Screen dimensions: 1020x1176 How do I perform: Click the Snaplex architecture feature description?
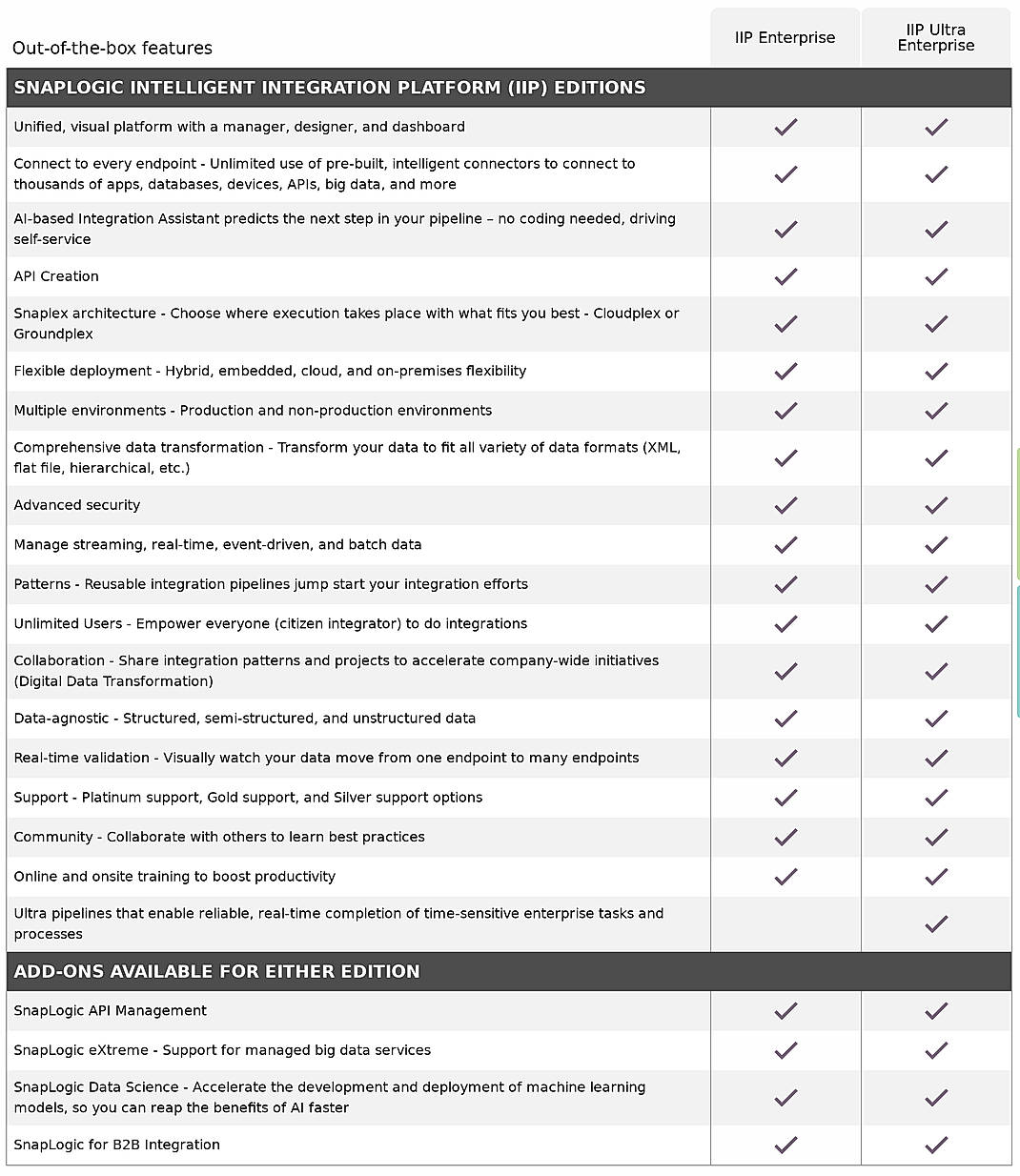point(346,323)
